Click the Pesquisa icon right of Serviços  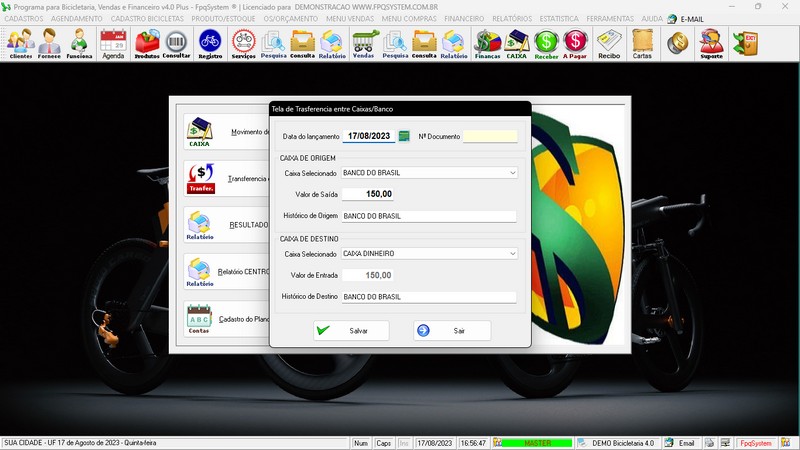point(273,43)
